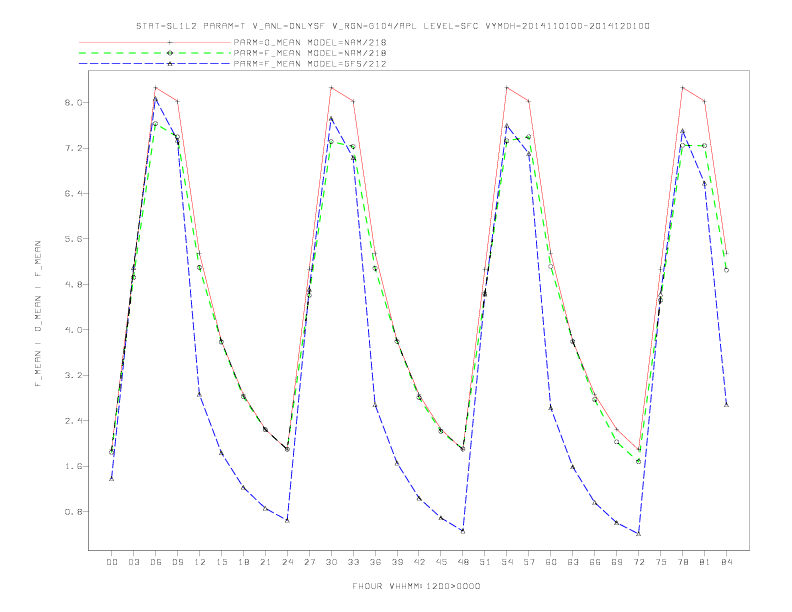
Task: Click the x-axis title FHOUR VHHMM=1200>0000
Action: (416, 586)
